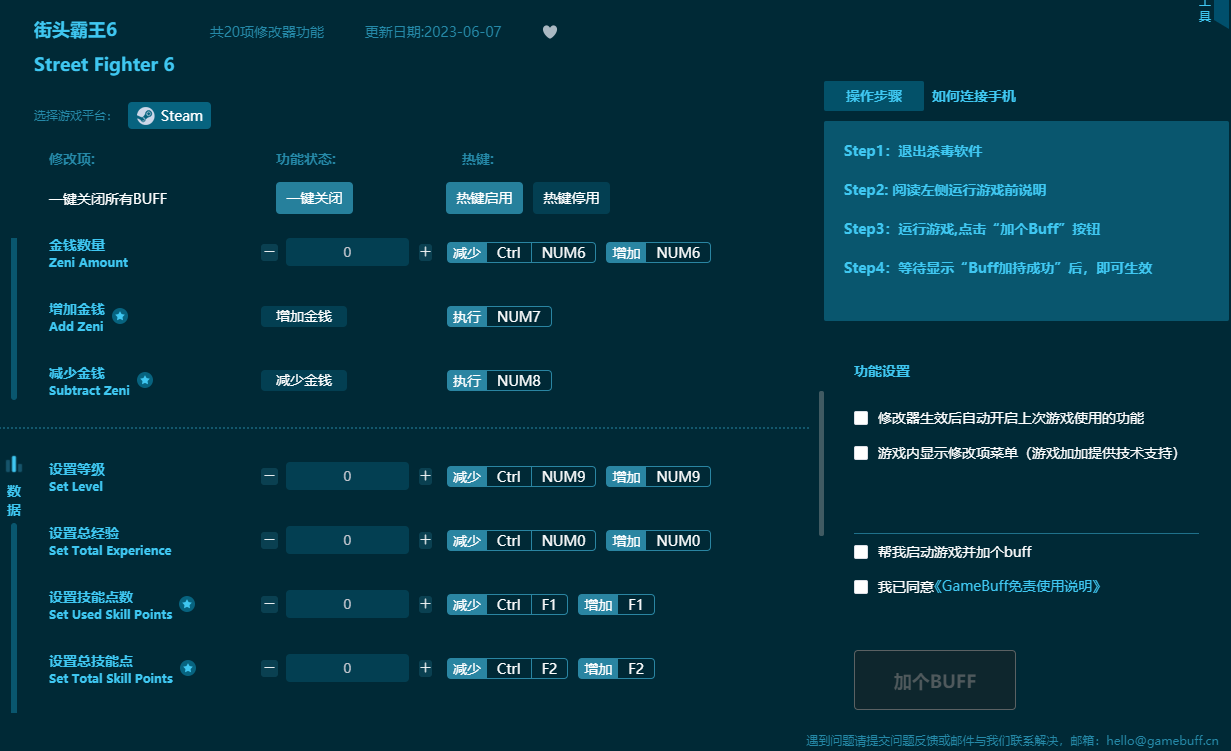The height and width of the screenshot is (751, 1231).
Task: Decrease Set Used Skill Points value
Action: click(x=270, y=605)
